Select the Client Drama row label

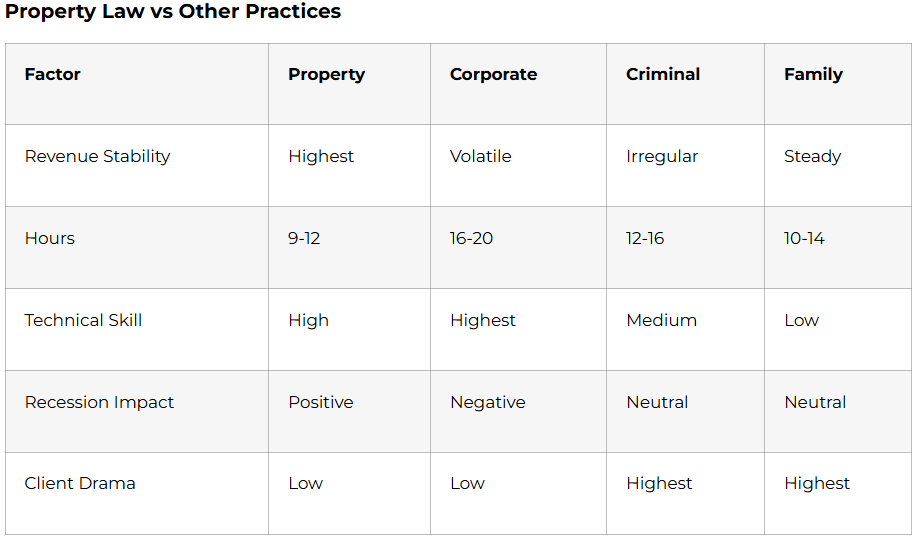click(x=80, y=483)
